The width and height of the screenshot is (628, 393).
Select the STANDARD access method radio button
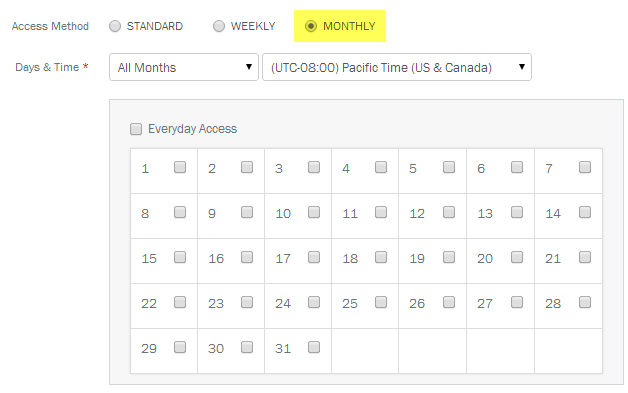(115, 26)
